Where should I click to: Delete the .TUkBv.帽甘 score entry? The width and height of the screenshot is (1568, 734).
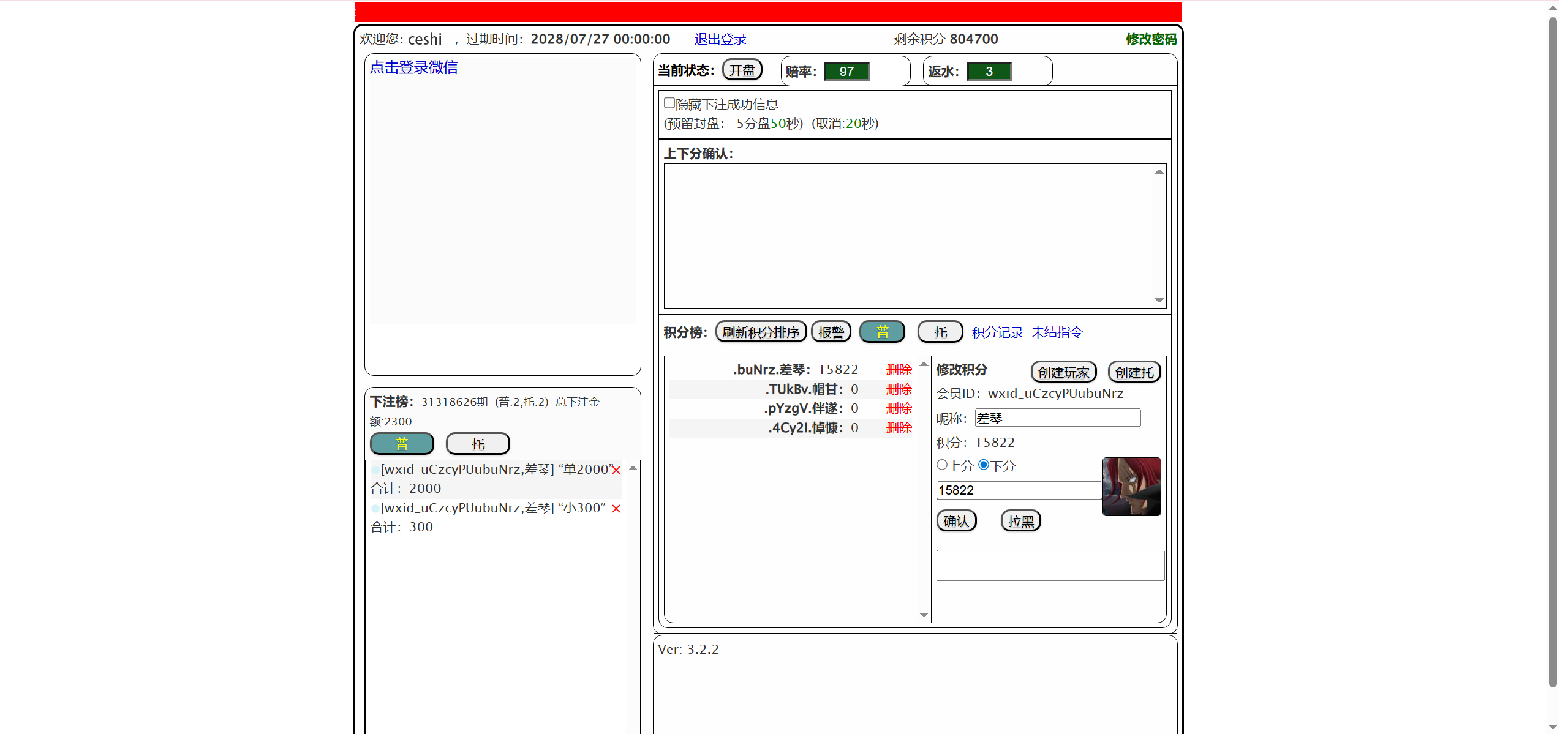899,389
